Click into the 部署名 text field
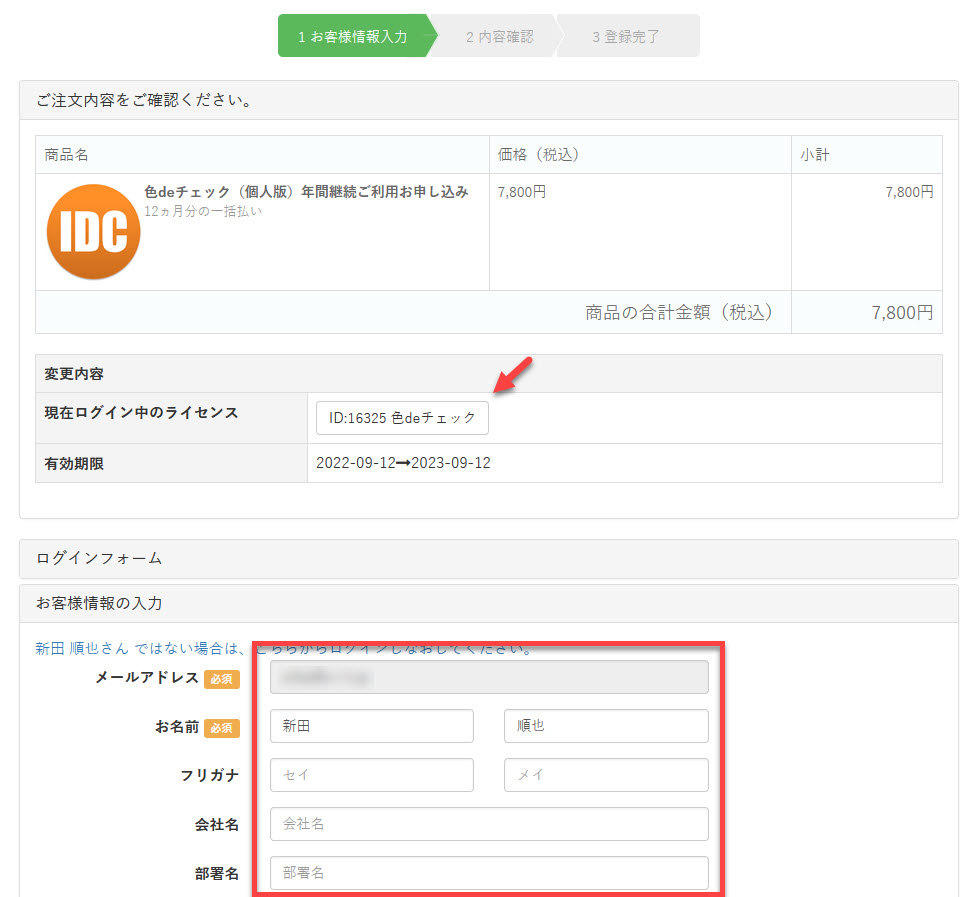 pos(489,873)
